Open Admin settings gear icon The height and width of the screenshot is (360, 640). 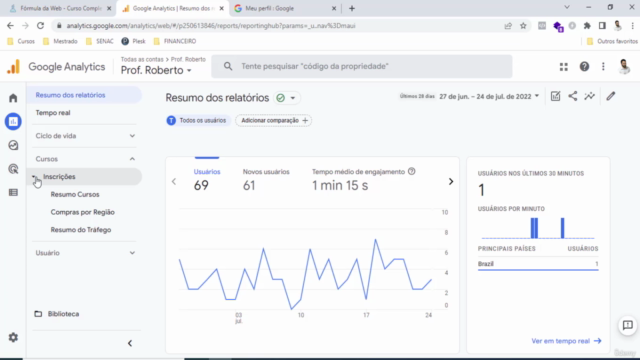click(x=13, y=338)
